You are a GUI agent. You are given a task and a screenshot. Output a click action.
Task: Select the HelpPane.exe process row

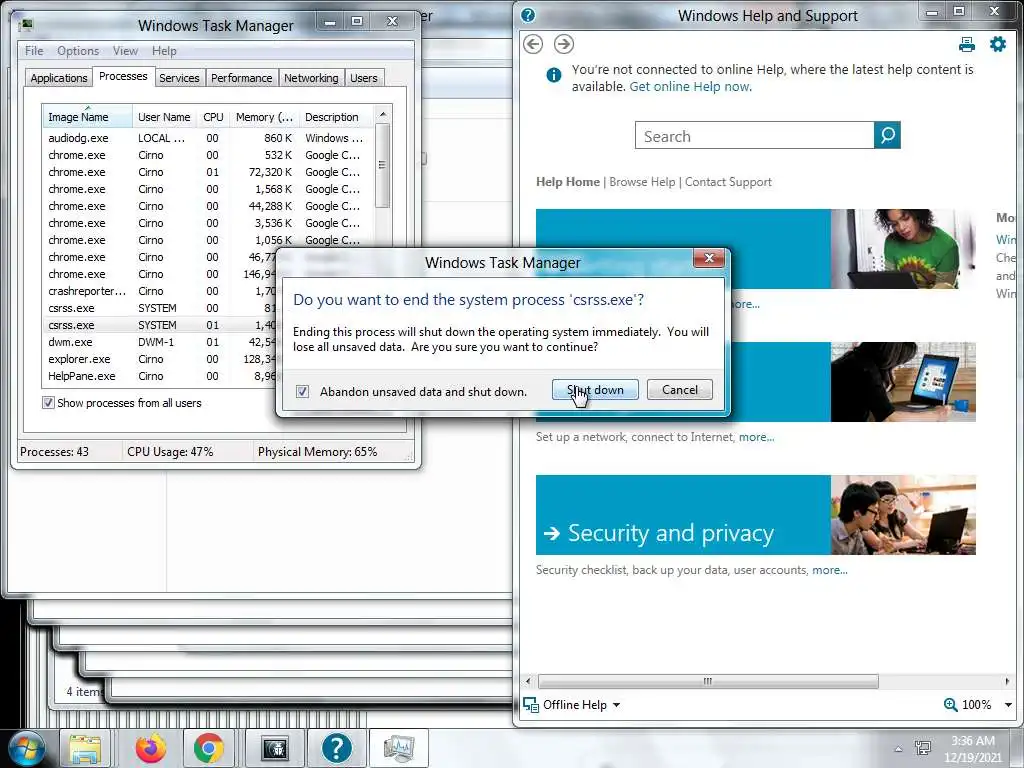click(159, 376)
